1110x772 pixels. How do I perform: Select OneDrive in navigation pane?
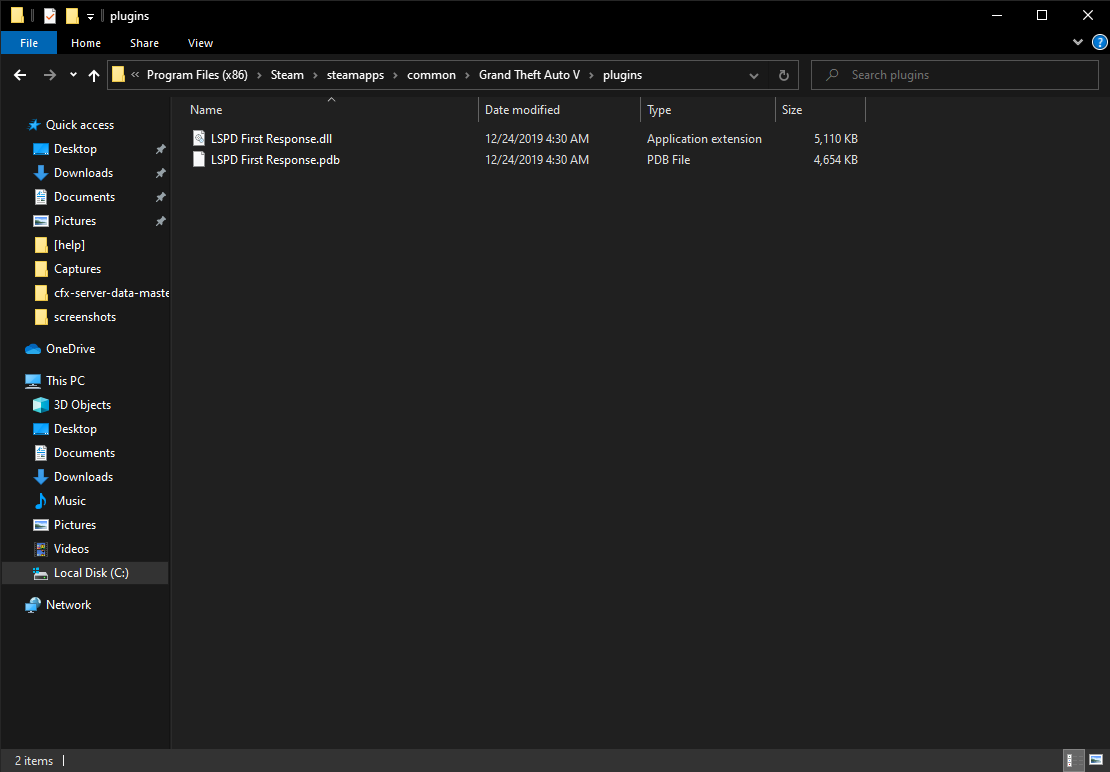pos(70,349)
